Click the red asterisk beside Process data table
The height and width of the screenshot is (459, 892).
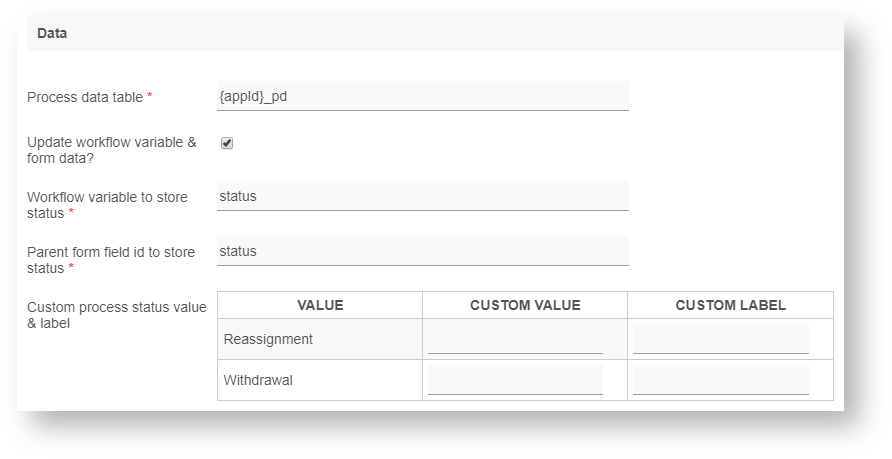[x=150, y=96]
